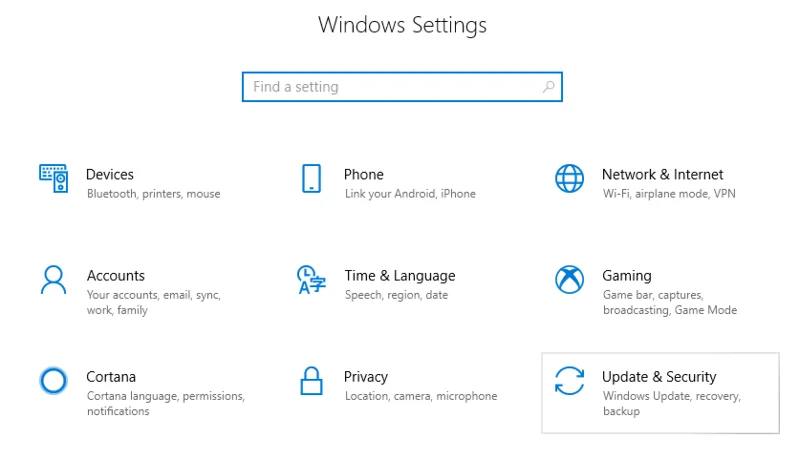This screenshot has width=800, height=459.
Task: Click 'Your accounts, email, sync, work, family' text
Action: point(154,302)
